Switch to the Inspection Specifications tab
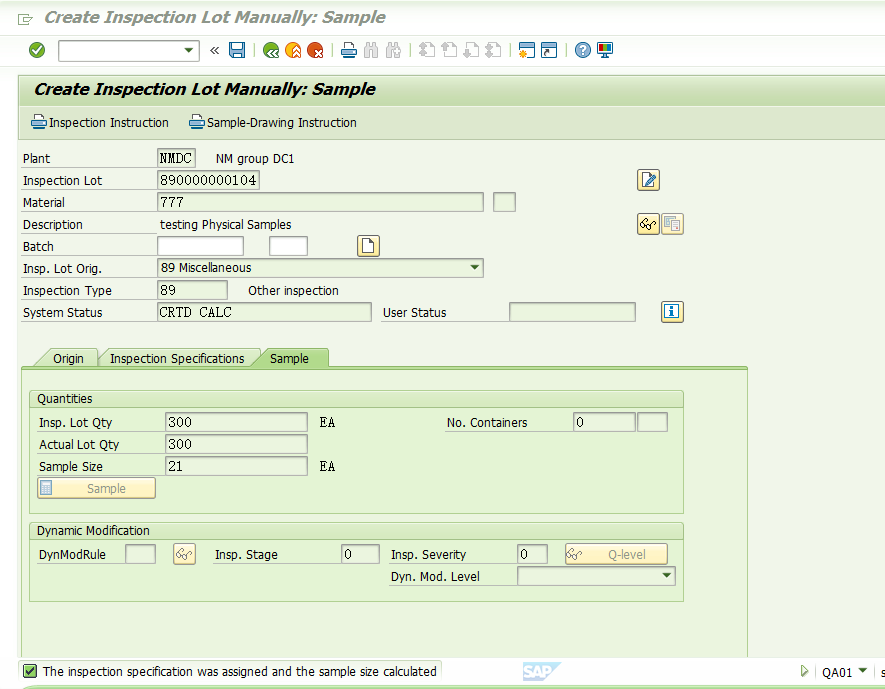Screen dimensions: 885x689 point(177,359)
